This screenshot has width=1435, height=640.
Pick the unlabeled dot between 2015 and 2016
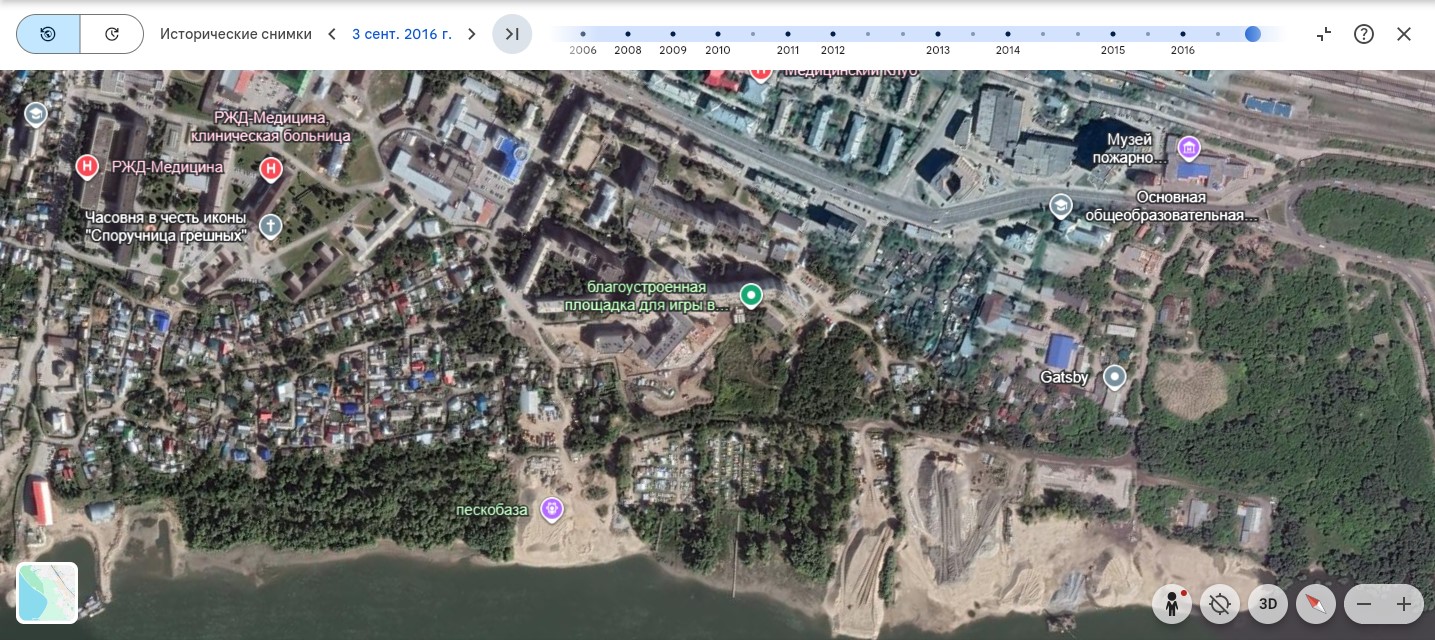click(1148, 34)
